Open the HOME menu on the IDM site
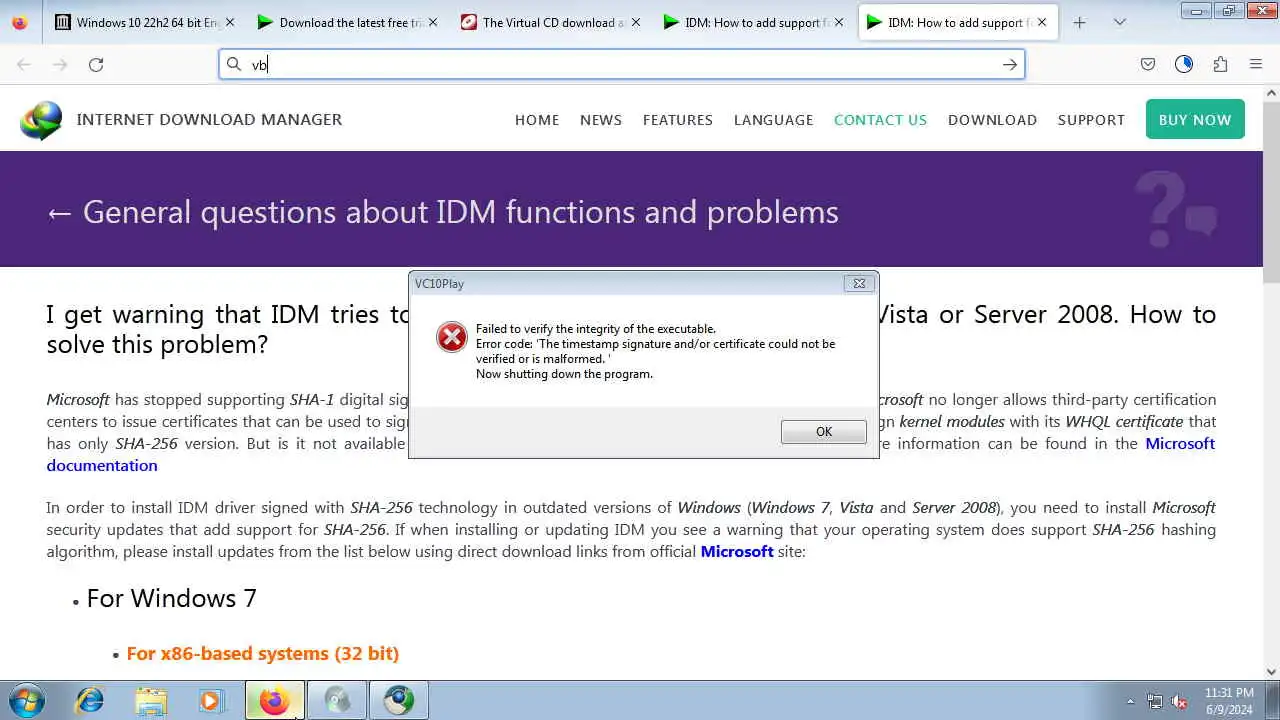This screenshot has height=720, width=1280. tap(537, 120)
